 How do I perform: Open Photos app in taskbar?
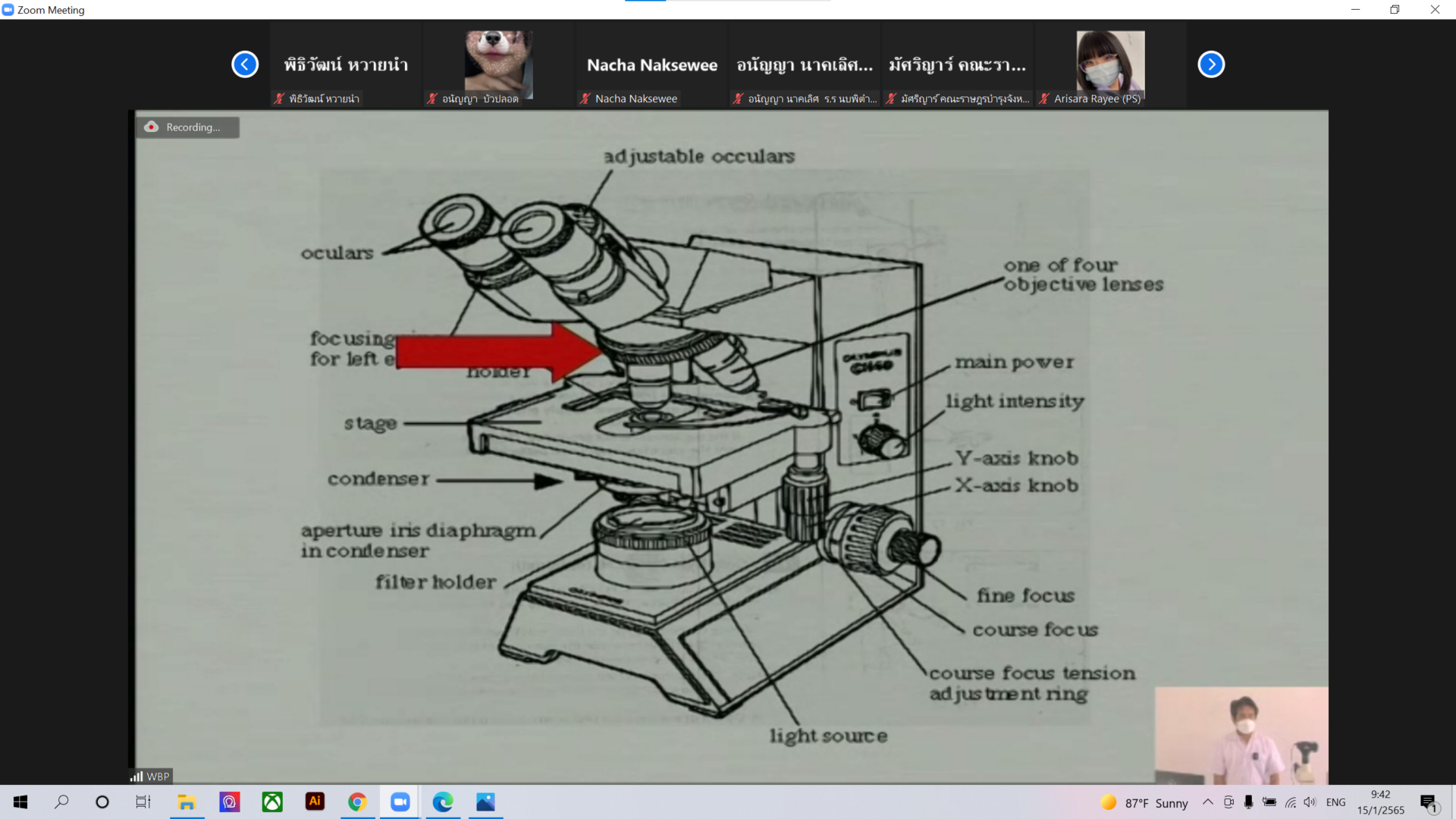point(485,802)
